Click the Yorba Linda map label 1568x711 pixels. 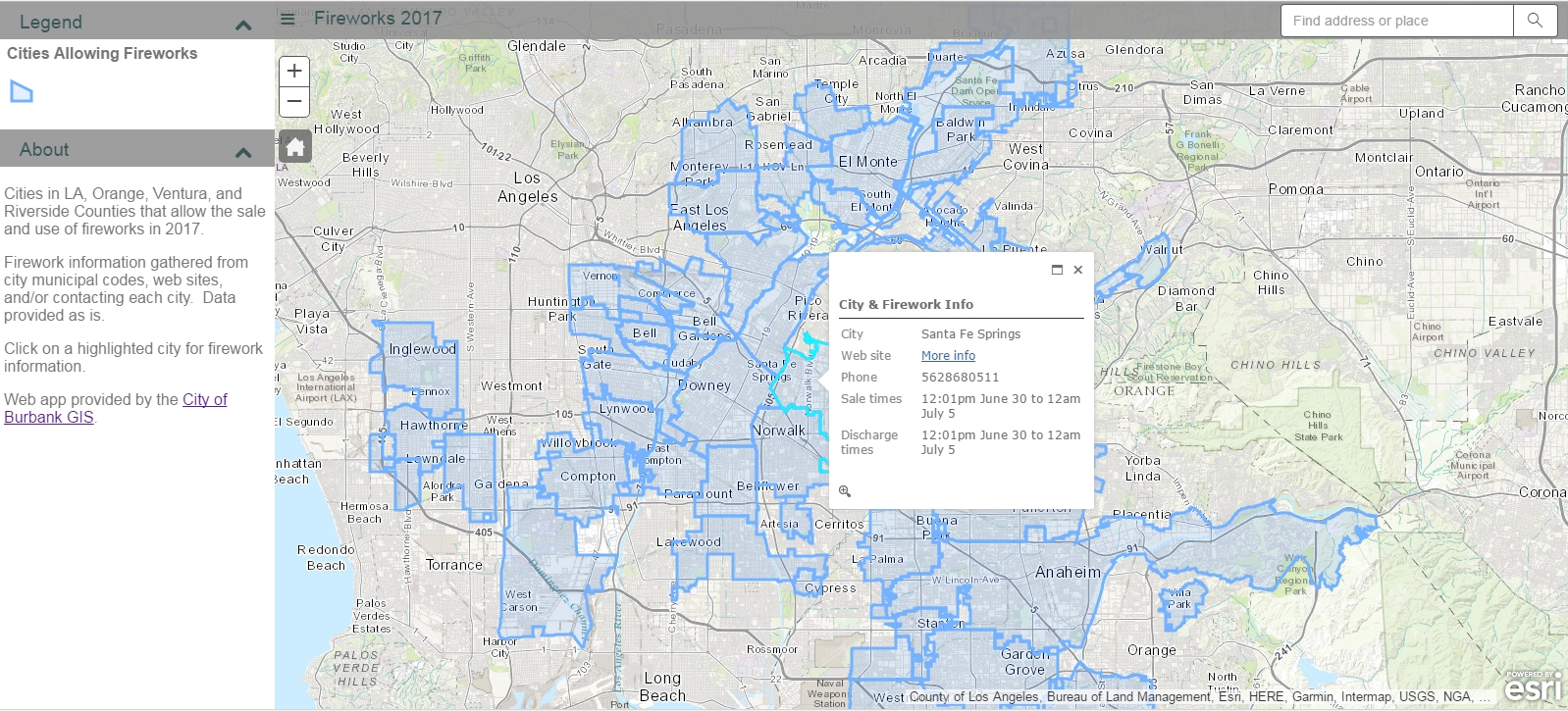pos(1143,469)
